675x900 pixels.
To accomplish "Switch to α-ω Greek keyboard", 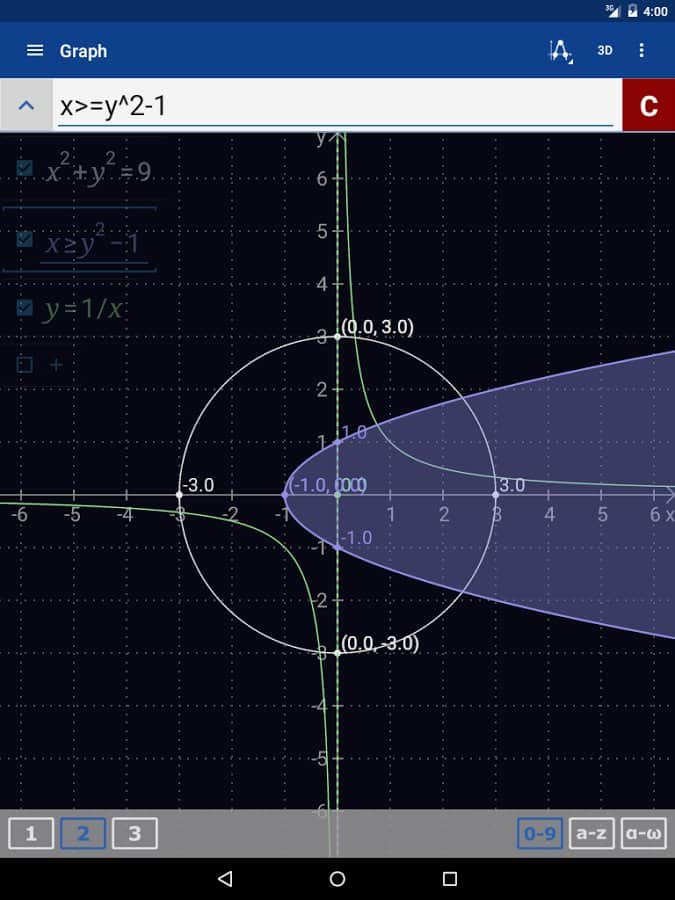I will click(643, 833).
